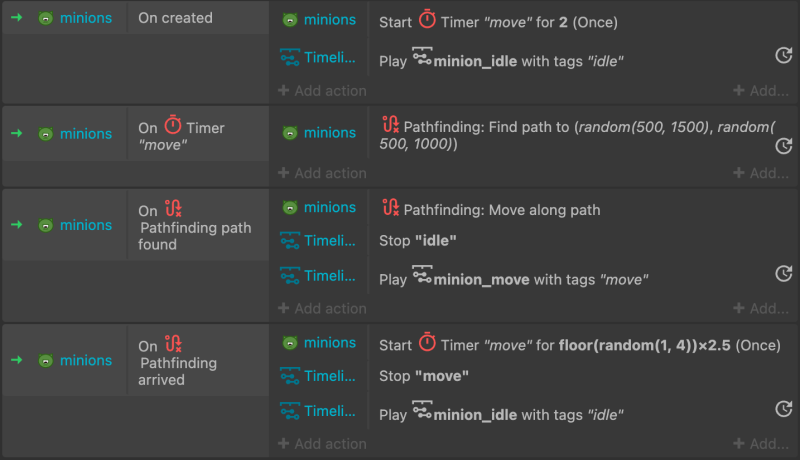Add action under the On created event
The image size is (800, 460).
pos(322,91)
